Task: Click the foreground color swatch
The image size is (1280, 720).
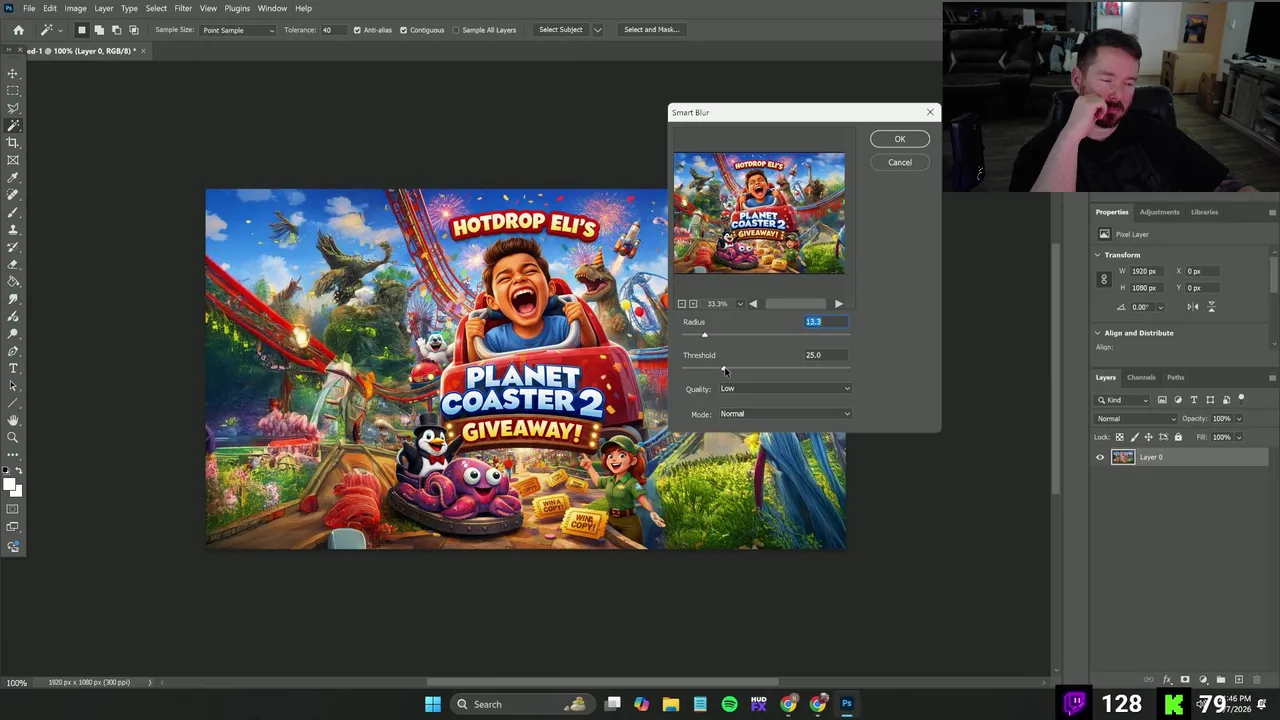Action: tap(9, 485)
